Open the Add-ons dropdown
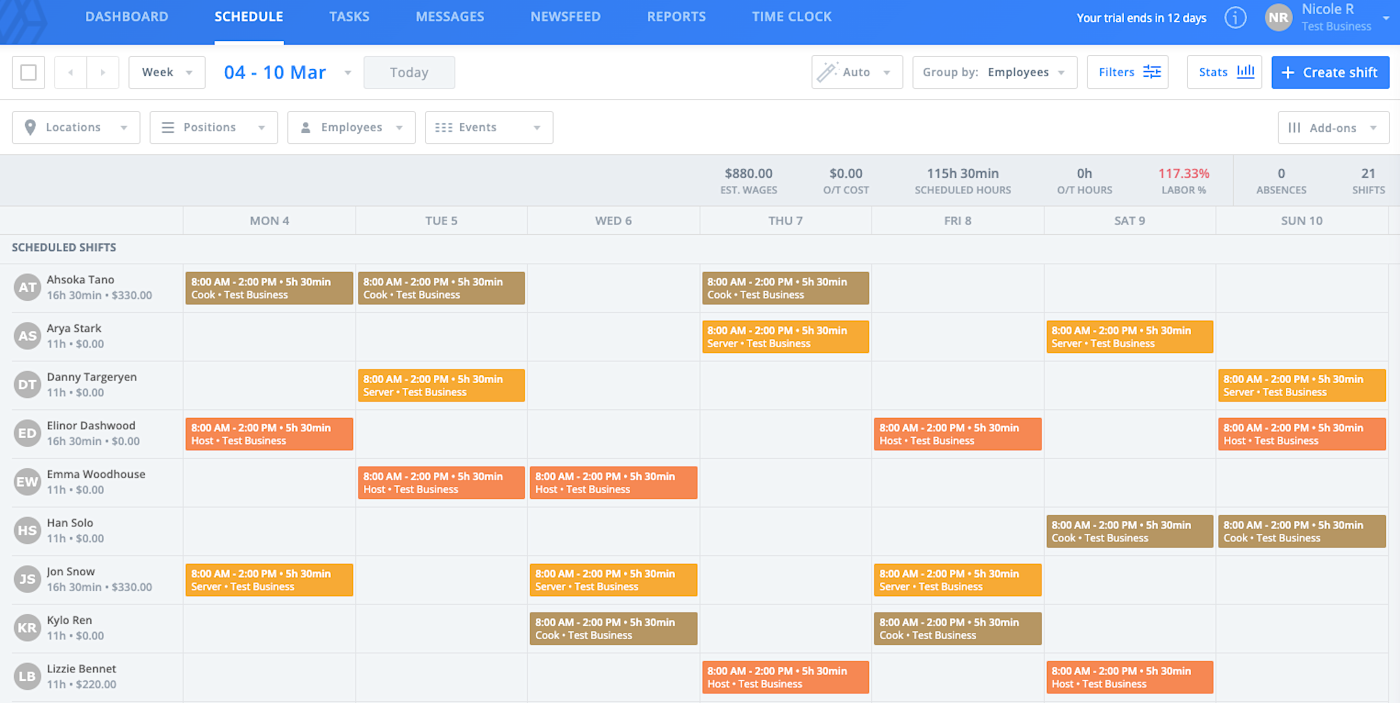The width and height of the screenshot is (1400, 703). [x=1333, y=127]
